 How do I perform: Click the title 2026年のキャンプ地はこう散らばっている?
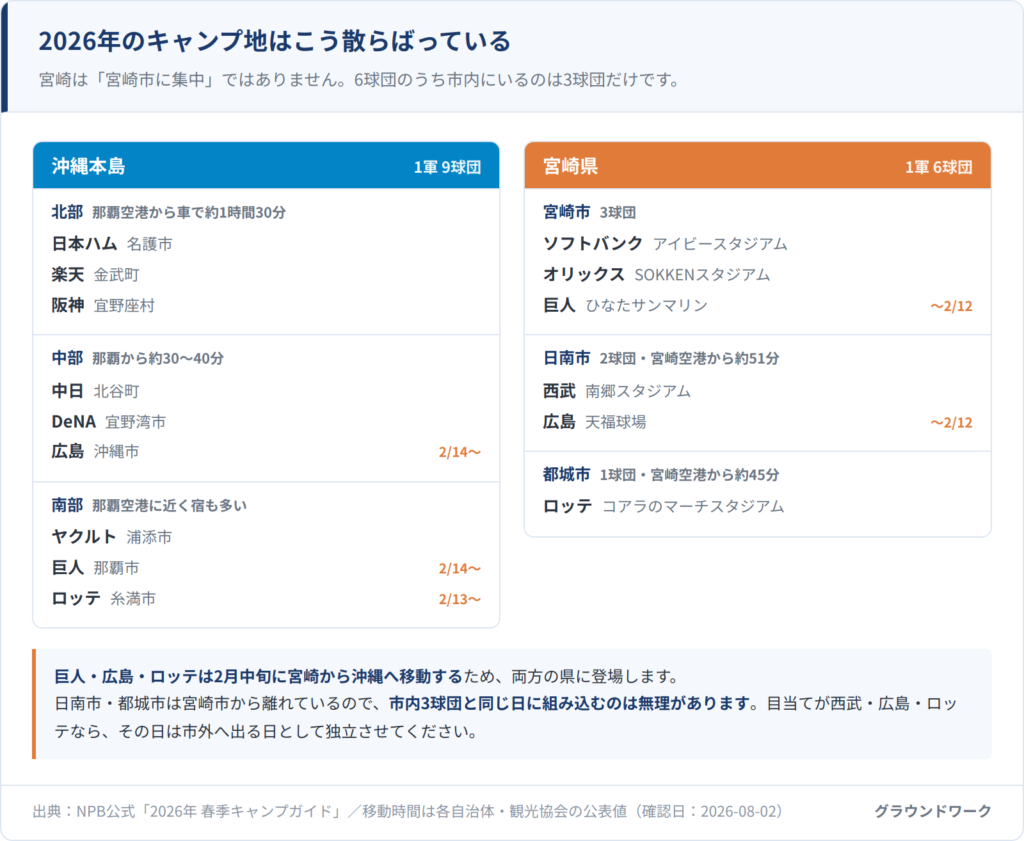coord(274,41)
